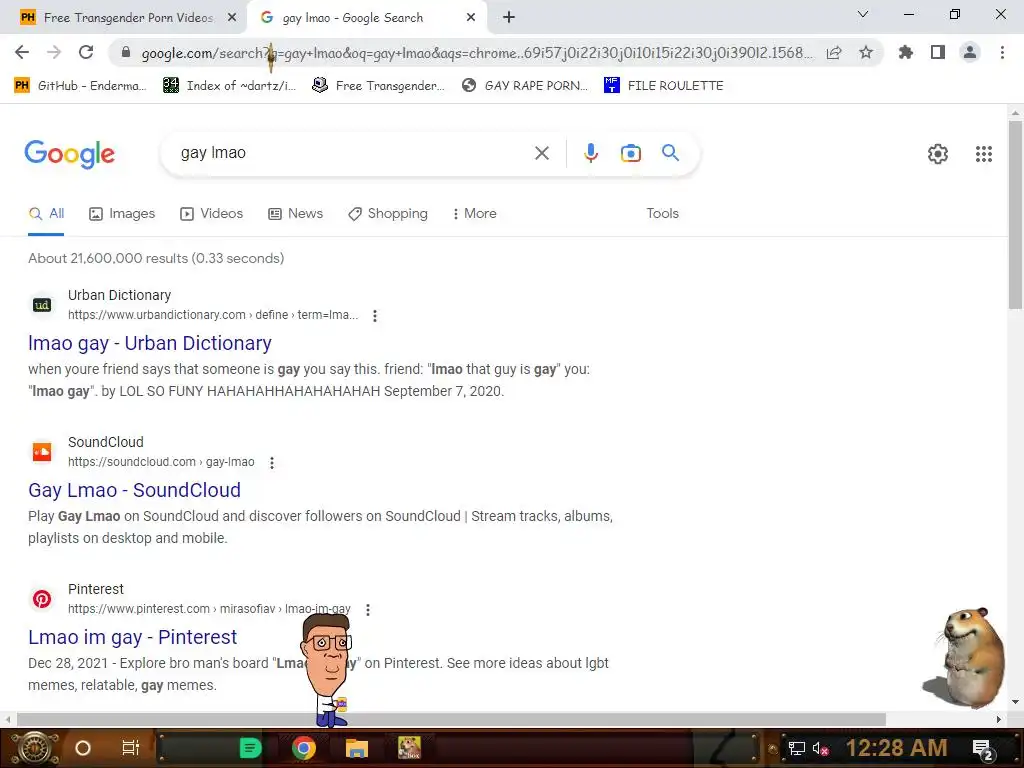Close the 'gay lmao - Google Search' tab
Image resolution: width=1024 pixels, height=768 pixels.
click(x=471, y=18)
